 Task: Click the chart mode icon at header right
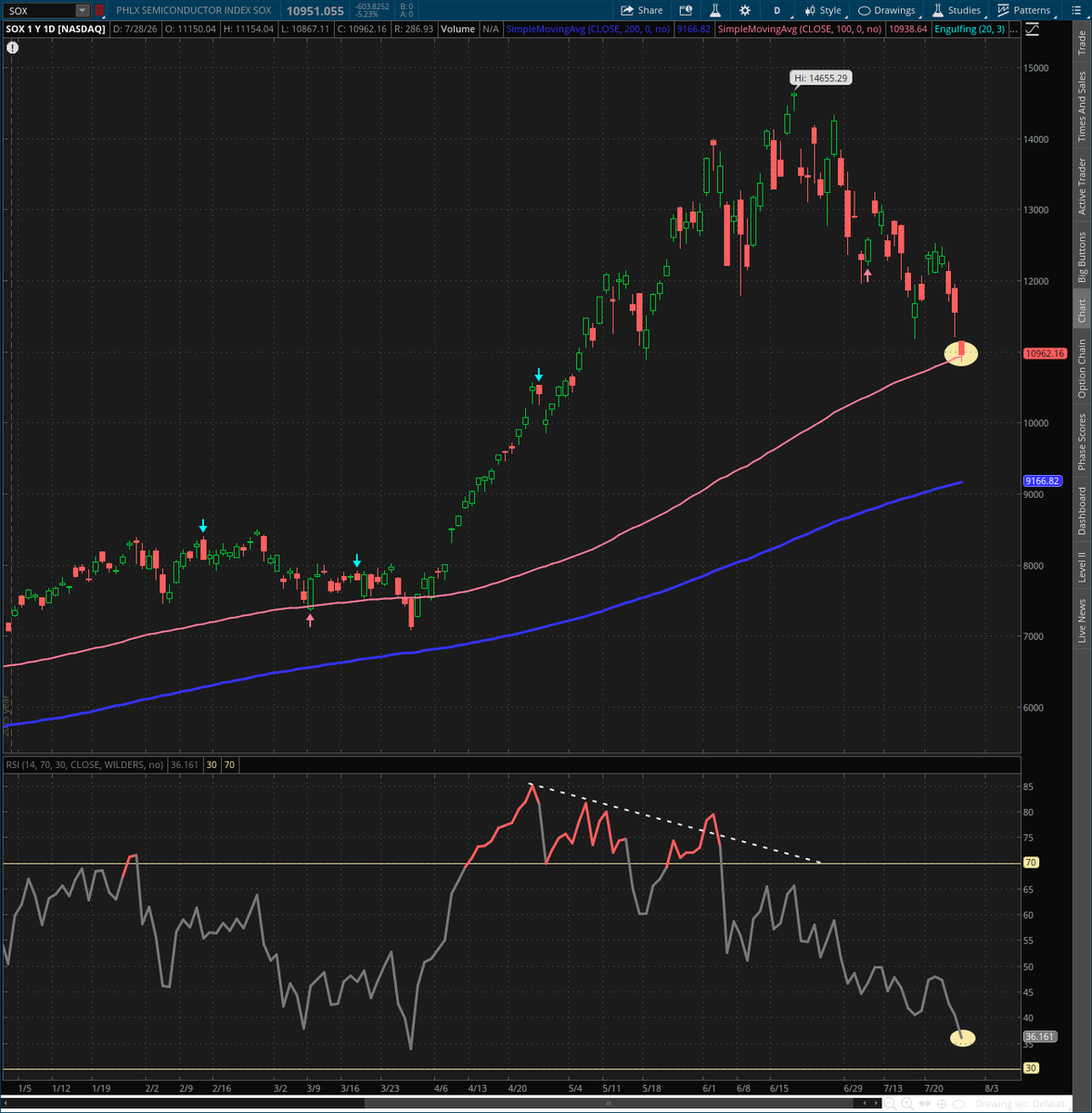1032,30
